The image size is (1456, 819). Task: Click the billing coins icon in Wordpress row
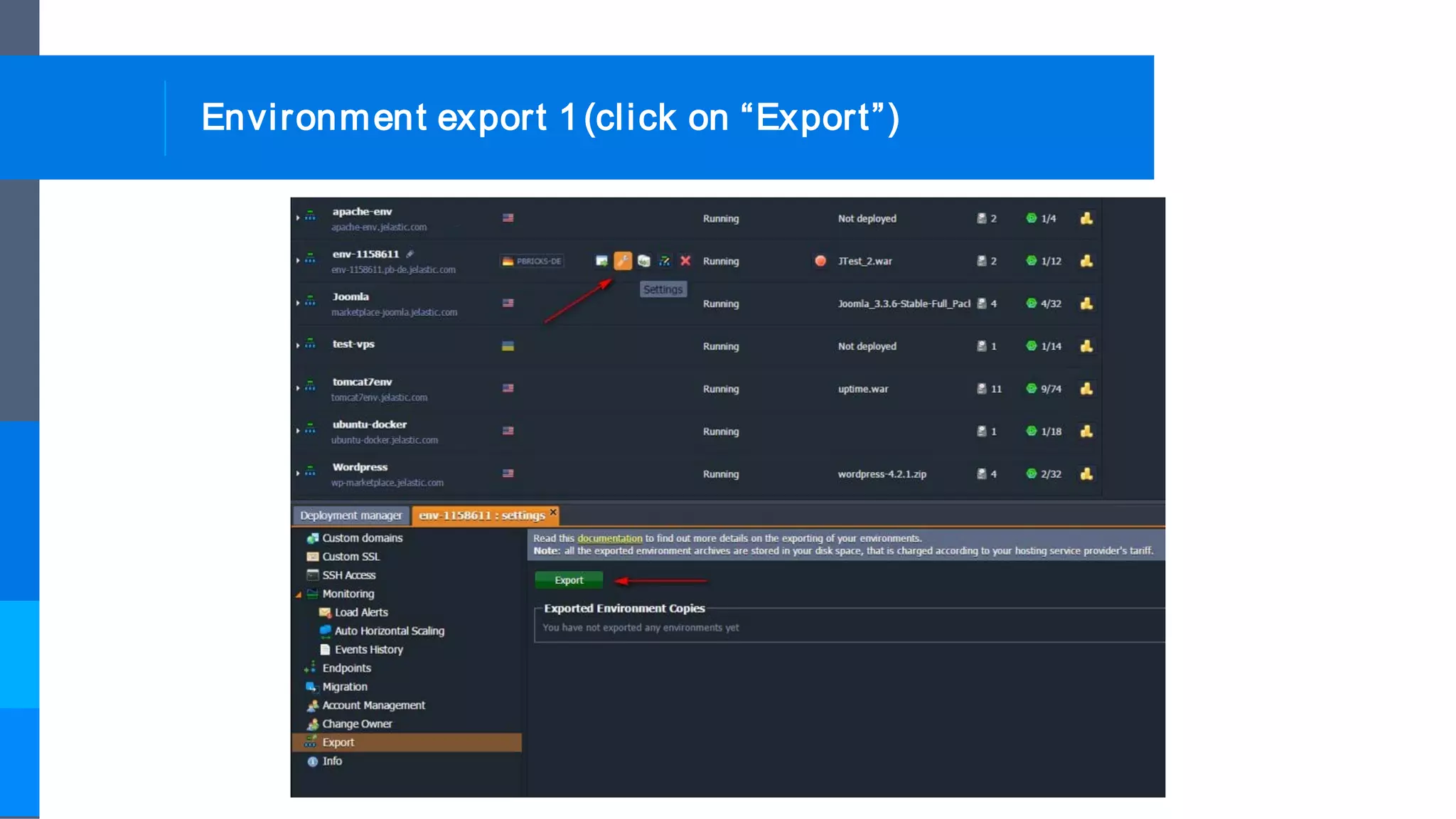(x=1086, y=474)
